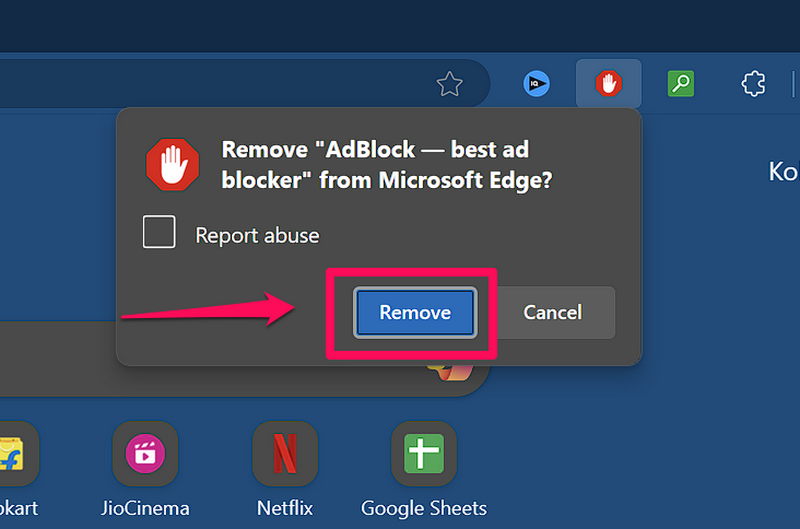Click the Netflix text label

point(285,508)
